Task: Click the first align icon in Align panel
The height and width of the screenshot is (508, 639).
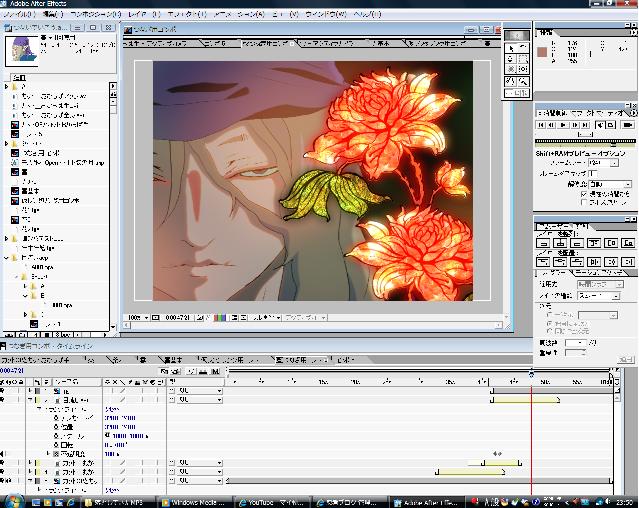Action: tap(541, 242)
